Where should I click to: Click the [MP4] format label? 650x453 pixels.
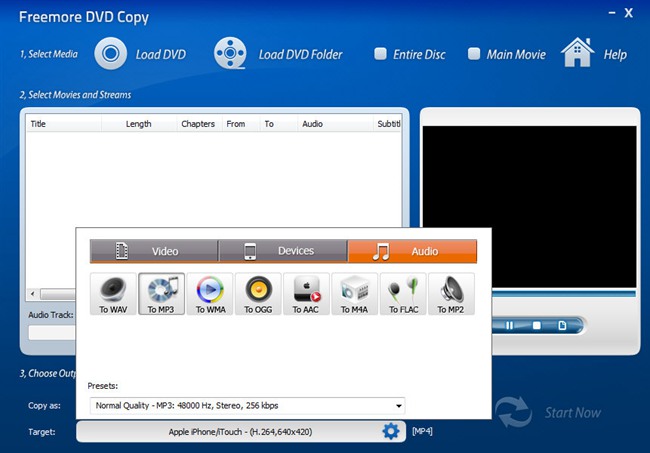(x=422, y=431)
